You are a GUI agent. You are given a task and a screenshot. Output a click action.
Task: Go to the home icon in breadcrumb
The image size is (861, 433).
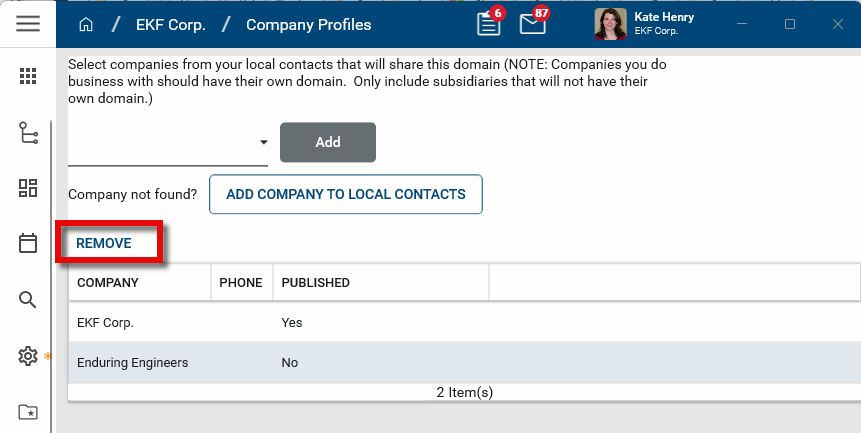(x=86, y=24)
